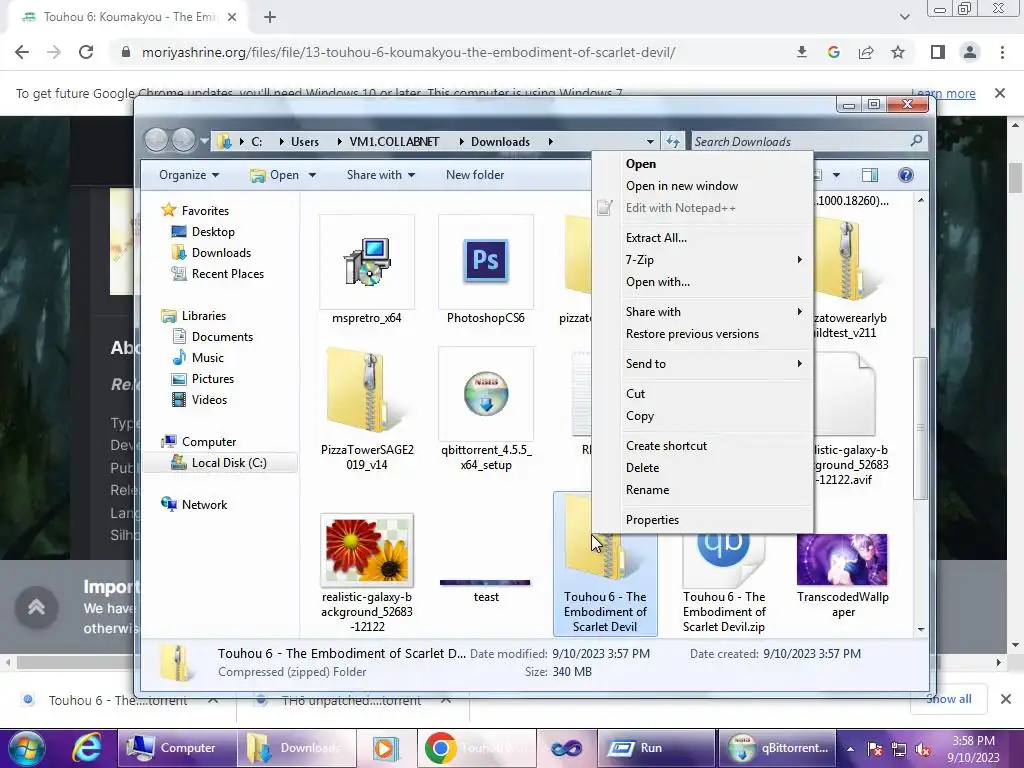The width and height of the screenshot is (1024, 768).
Task: Choose Open in the context menu
Action: (x=715, y=164)
